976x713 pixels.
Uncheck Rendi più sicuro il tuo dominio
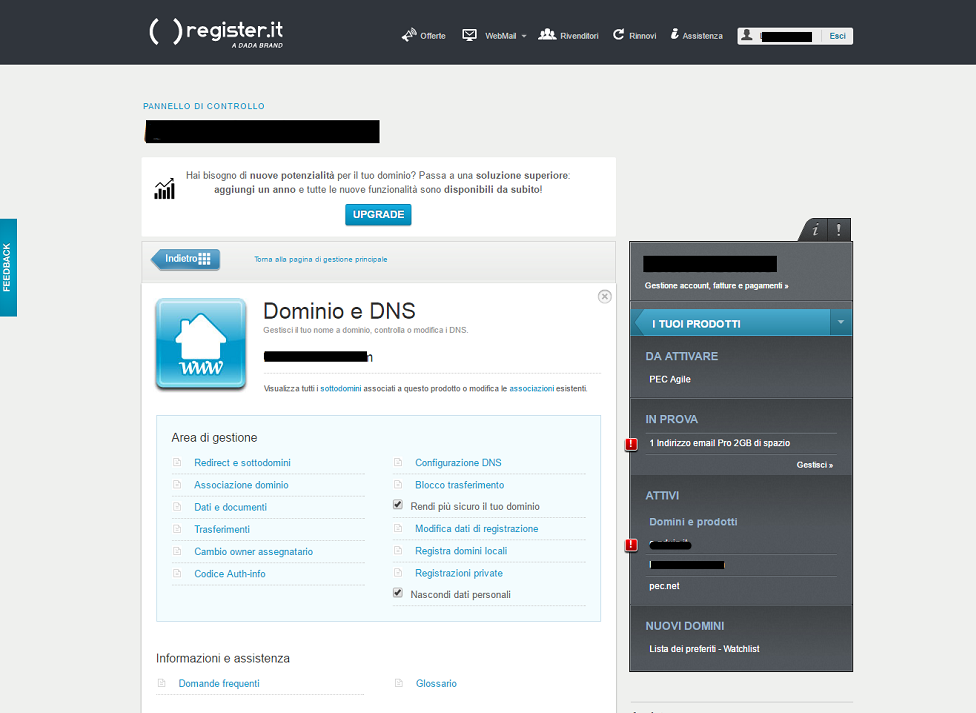[396, 505]
